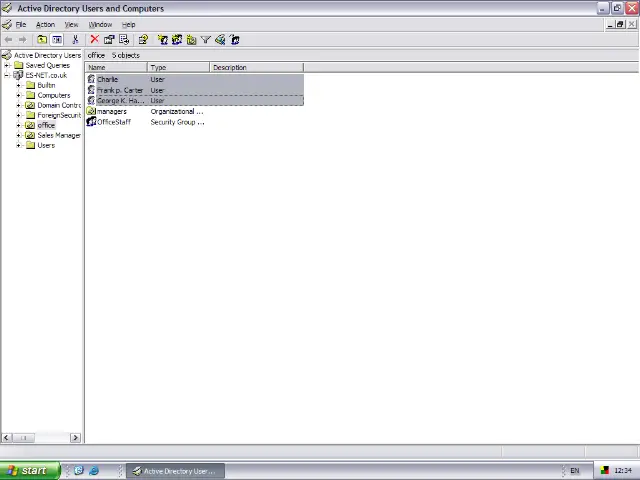Image resolution: width=640 pixels, height=480 pixels.
Task: Click the Charlie user icon
Action: (91, 79)
